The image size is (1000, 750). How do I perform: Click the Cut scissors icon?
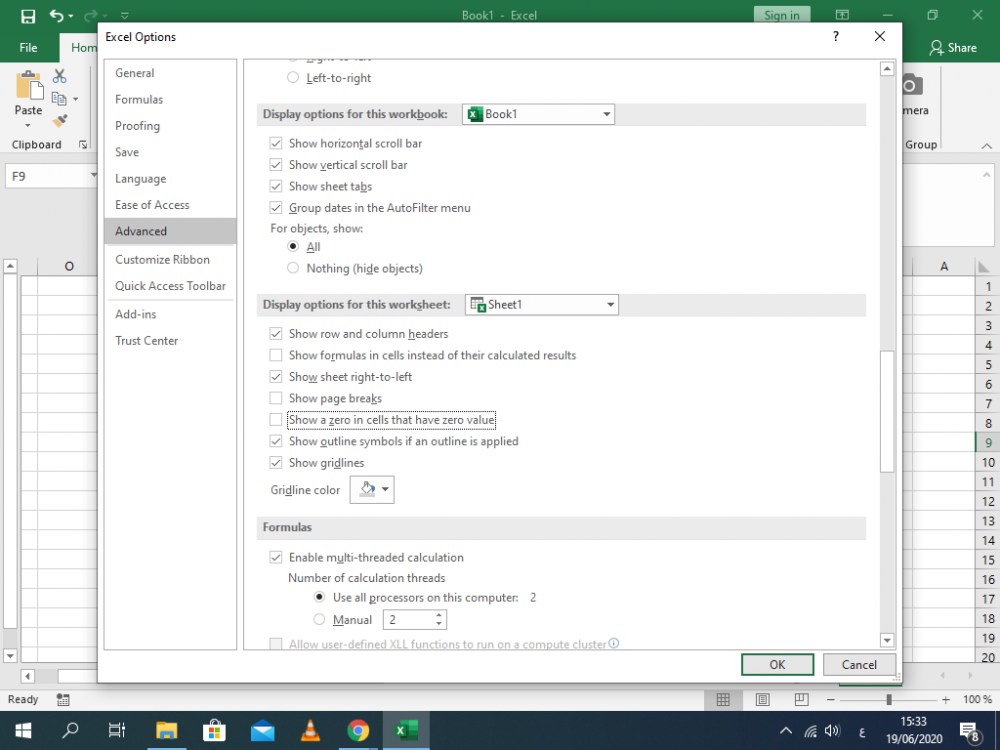click(59, 77)
